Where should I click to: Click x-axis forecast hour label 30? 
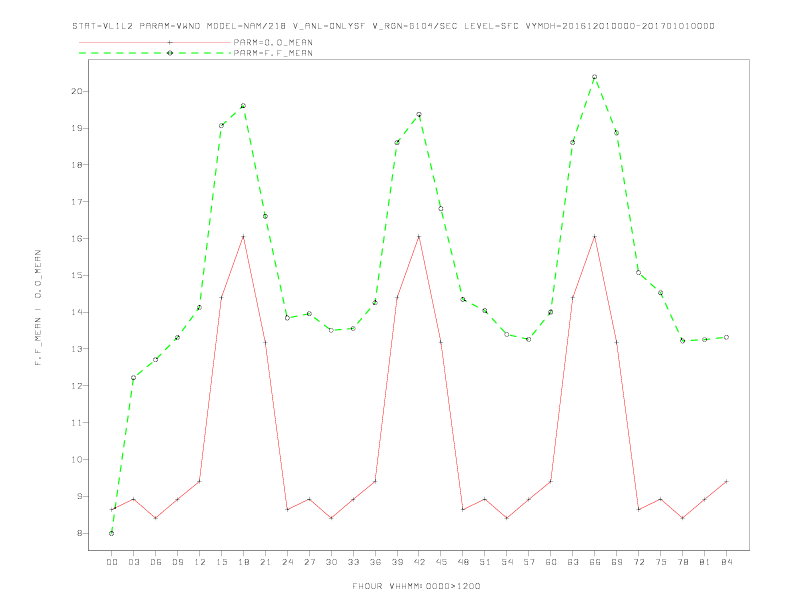331,562
